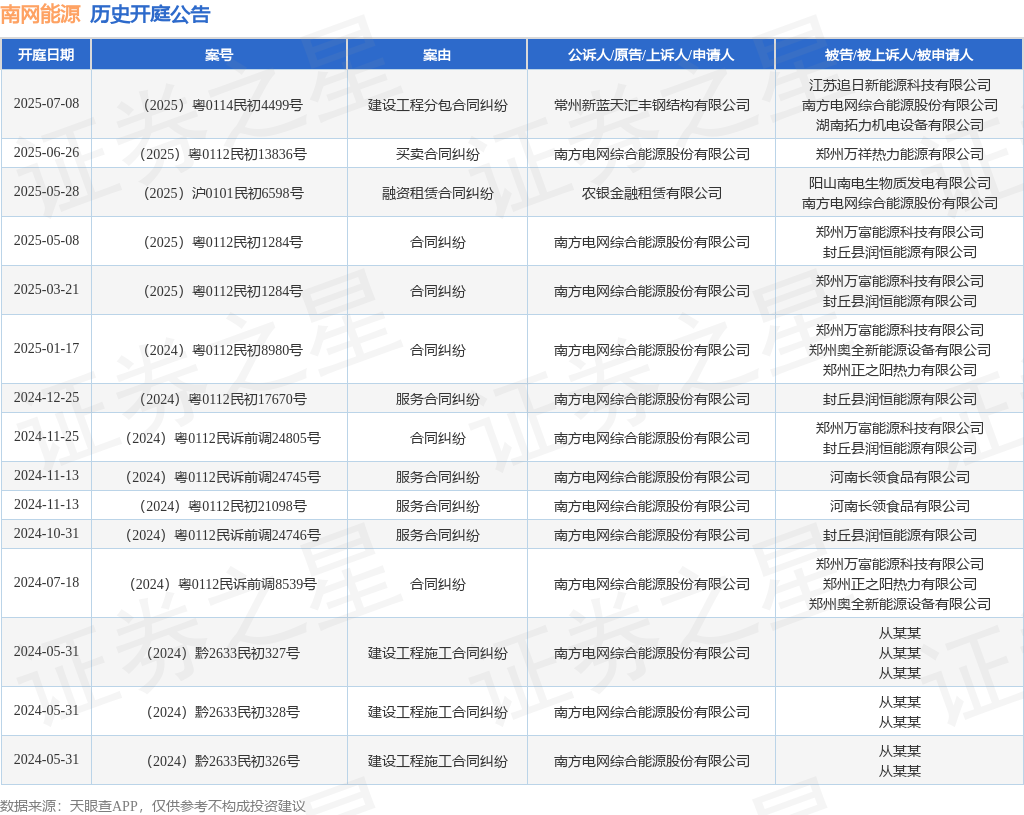This screenshot has height=815, width=1024.
Task: Select the 公诉人/原告/上诉人/申请人 column header
Action: 651,55
